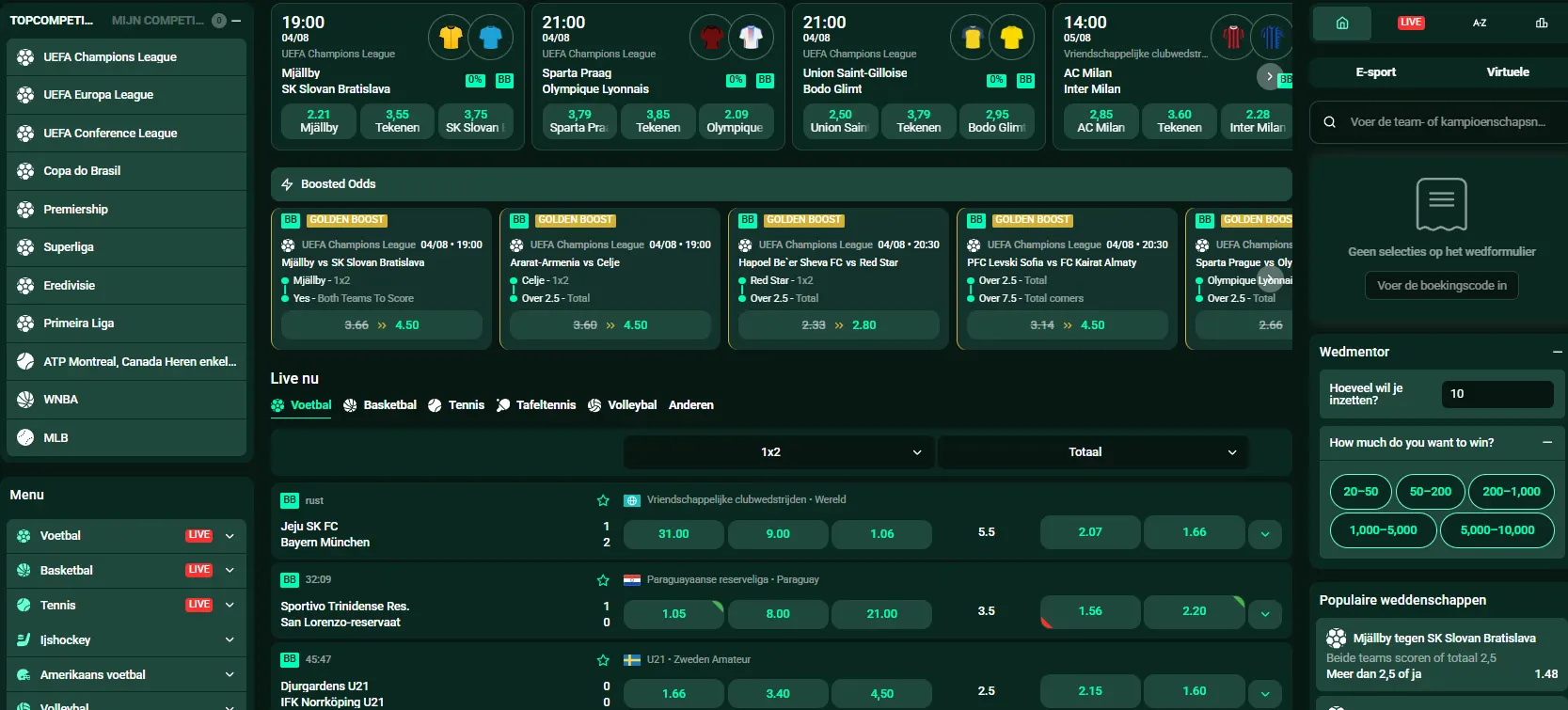Open the Anderen live tab
Screen dimensions: 1568x710
pyautogui.click(x=691, y=405)
